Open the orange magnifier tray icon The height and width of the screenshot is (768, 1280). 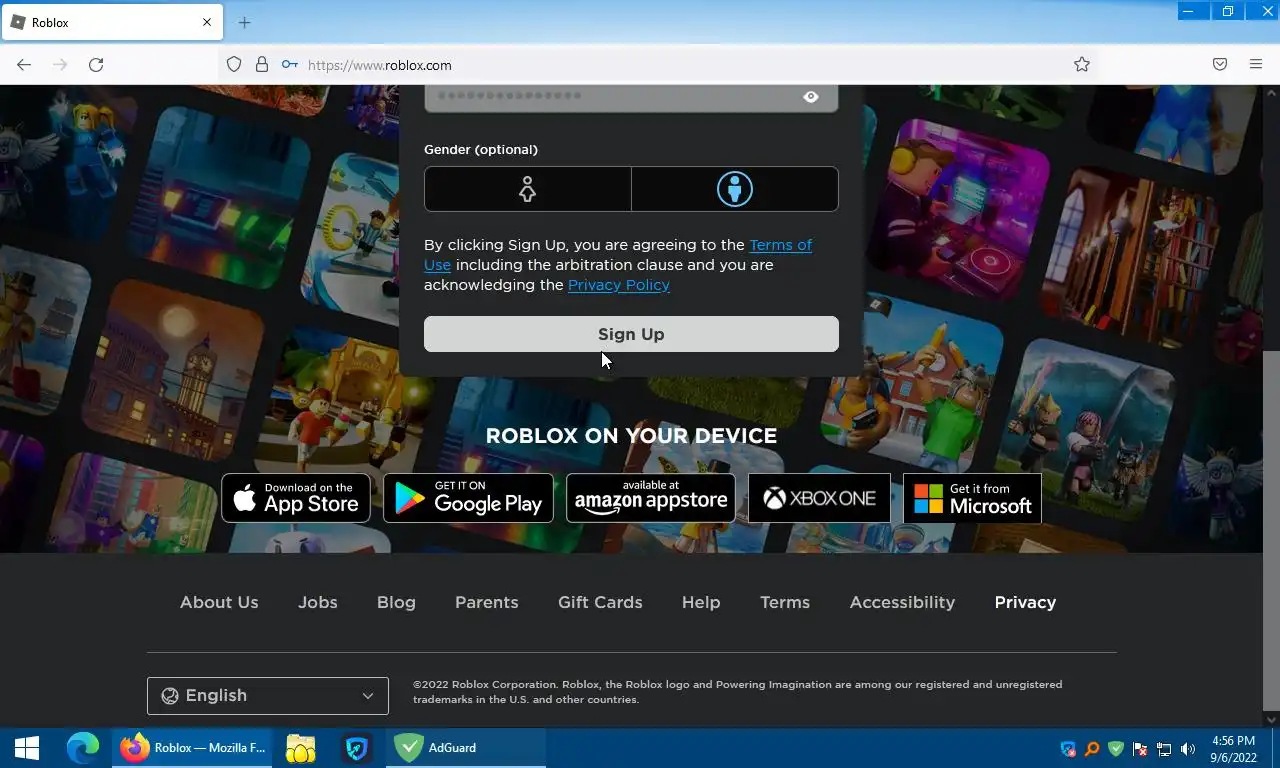point(1092,749)
